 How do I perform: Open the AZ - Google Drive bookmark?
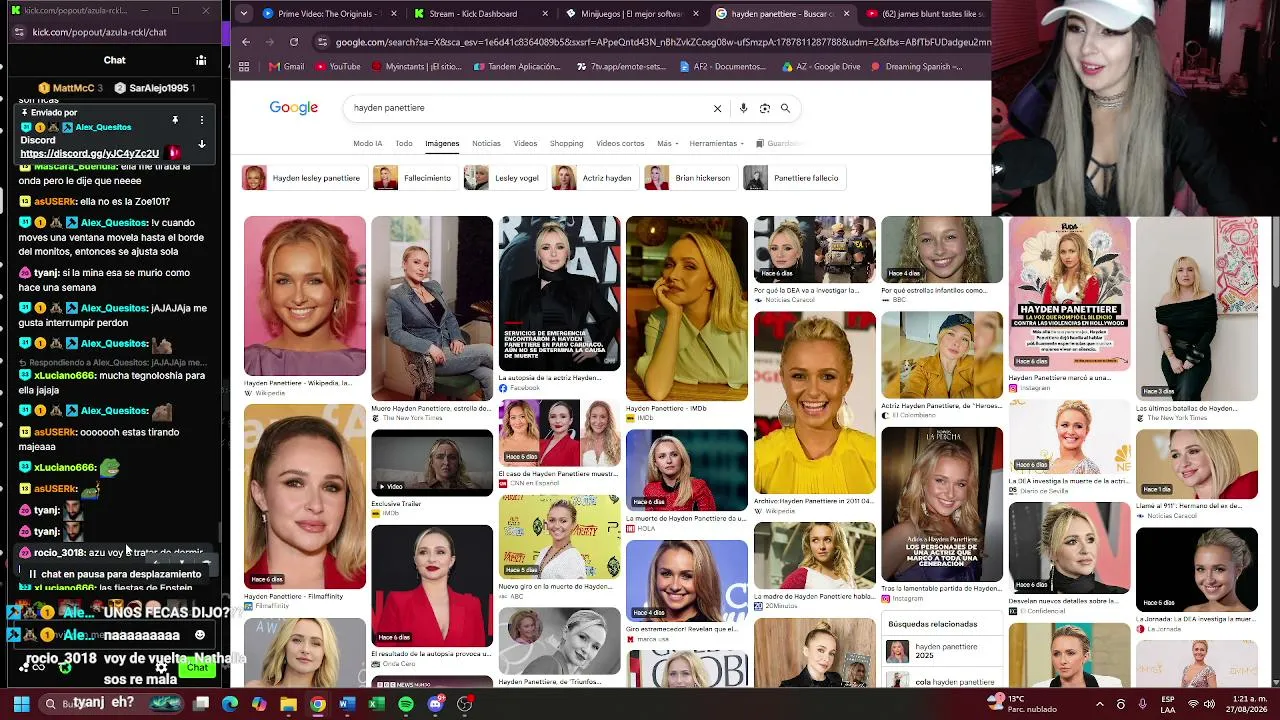[821, 67]
